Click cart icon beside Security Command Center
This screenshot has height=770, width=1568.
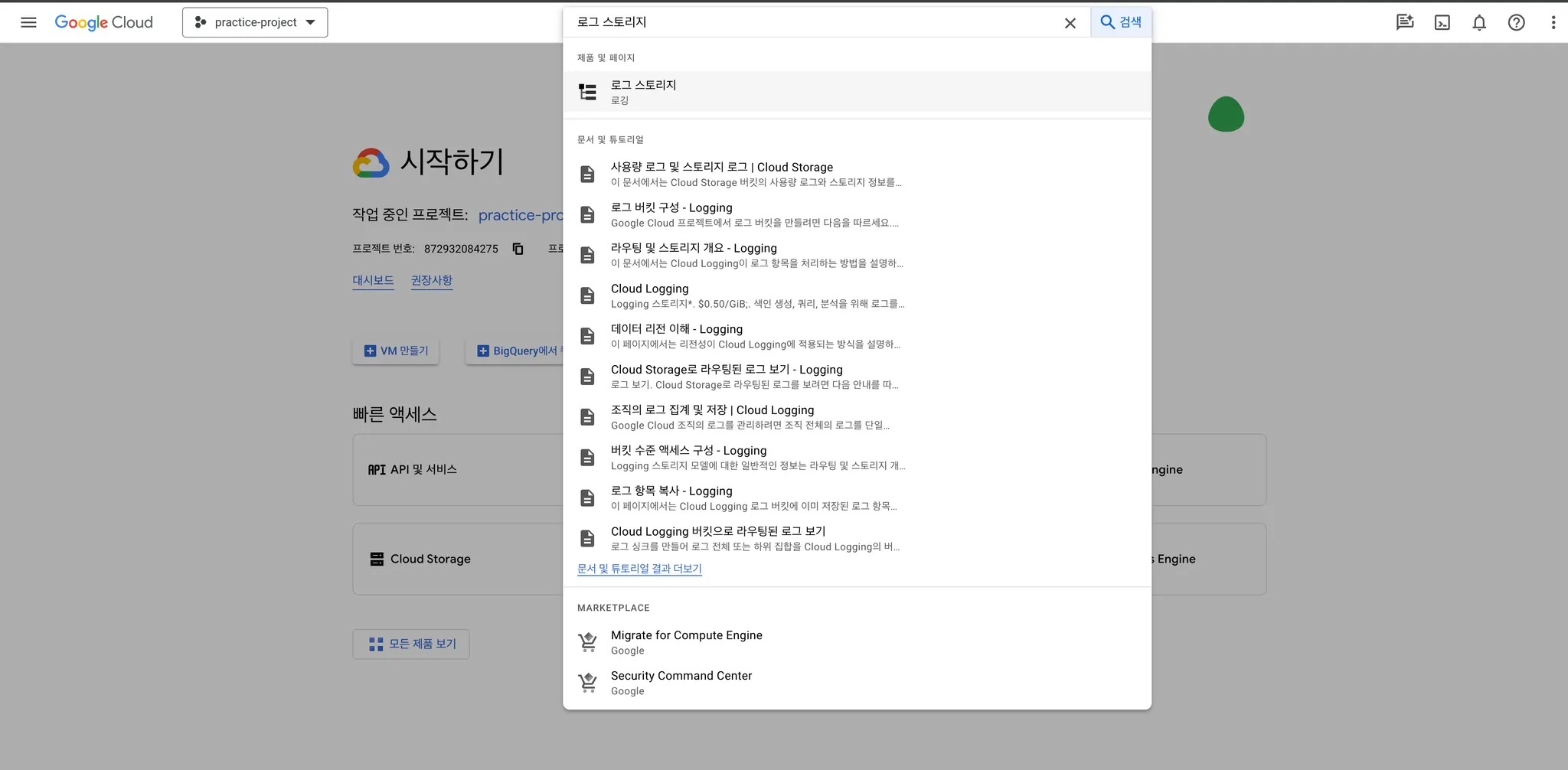tap(587, 683)
